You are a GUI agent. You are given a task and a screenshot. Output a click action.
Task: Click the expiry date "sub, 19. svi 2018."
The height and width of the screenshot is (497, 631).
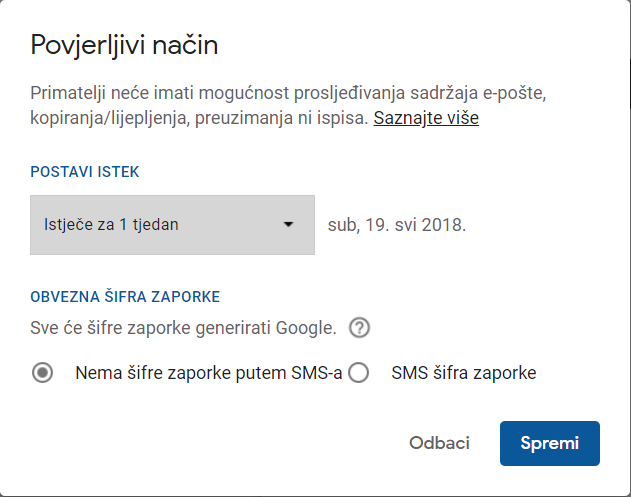pyautogui.click(x=397, y=225)
